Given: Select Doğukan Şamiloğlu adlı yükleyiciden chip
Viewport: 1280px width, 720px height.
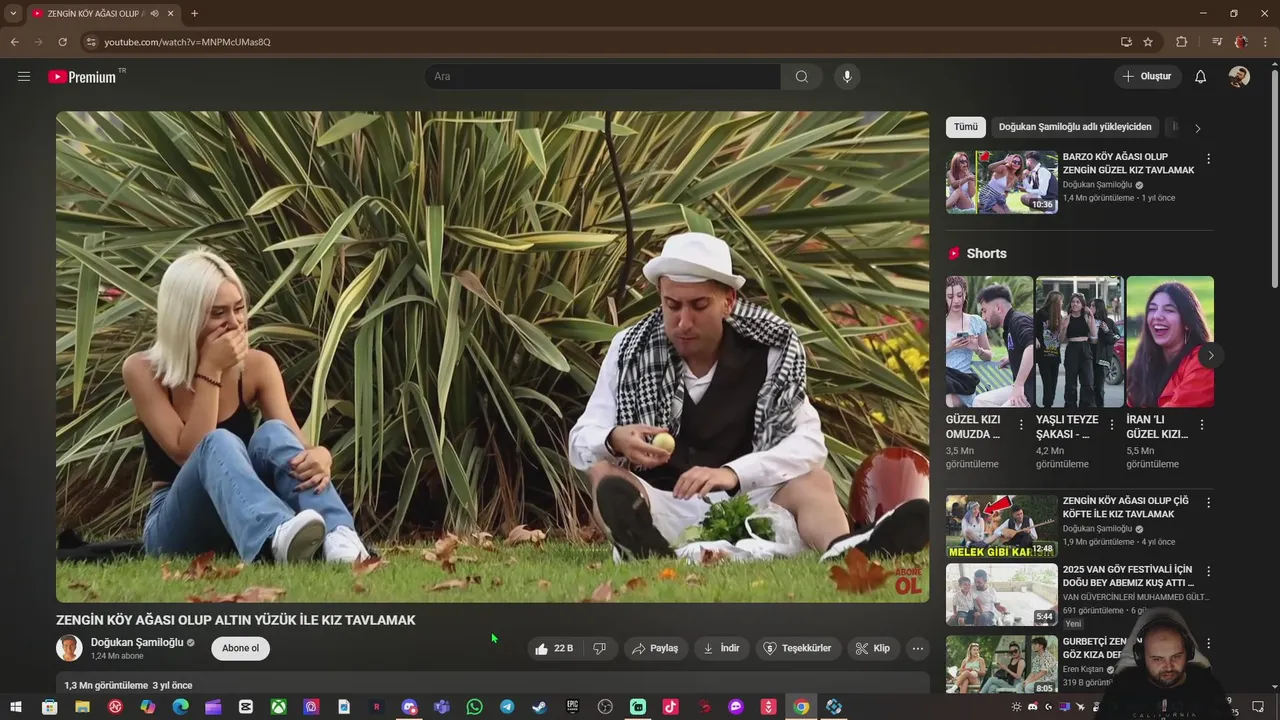Looking at the screenshot, I should (1075, 127).
